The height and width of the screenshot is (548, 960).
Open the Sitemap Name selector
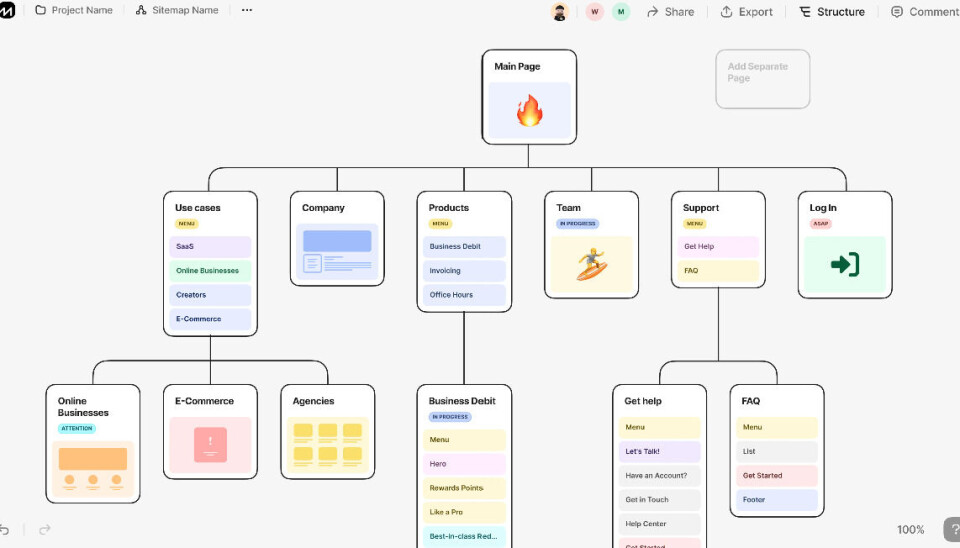tap(177, 11)
